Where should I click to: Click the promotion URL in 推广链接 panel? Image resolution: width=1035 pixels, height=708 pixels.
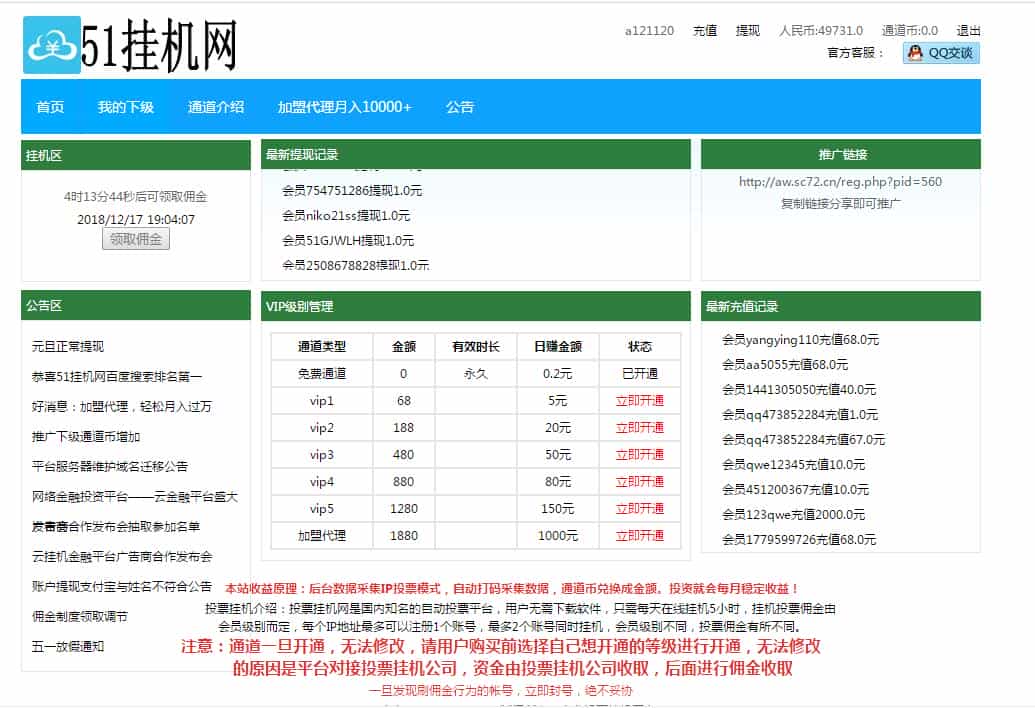pos(840,181)
